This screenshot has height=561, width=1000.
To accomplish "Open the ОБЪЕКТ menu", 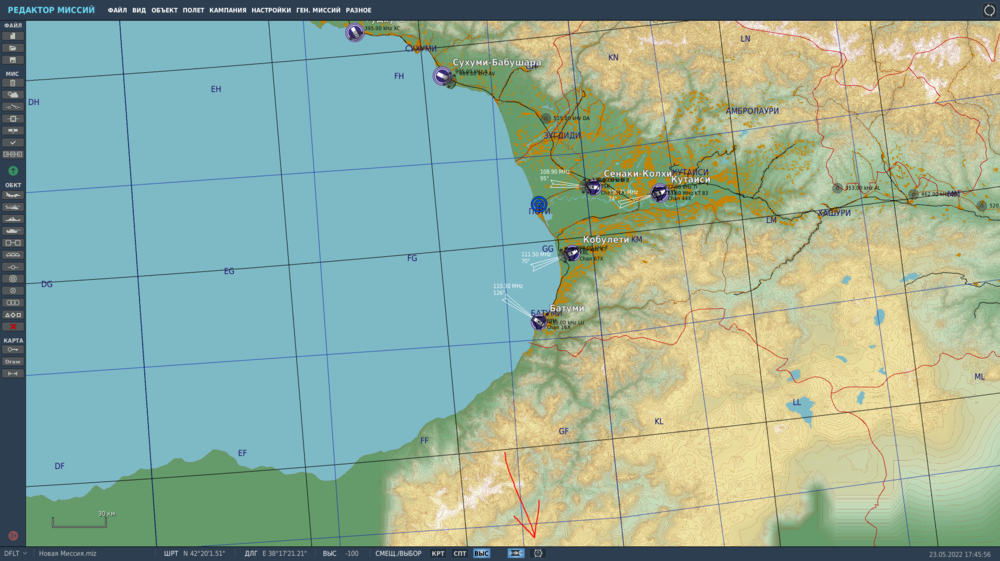I will (164, 10).
